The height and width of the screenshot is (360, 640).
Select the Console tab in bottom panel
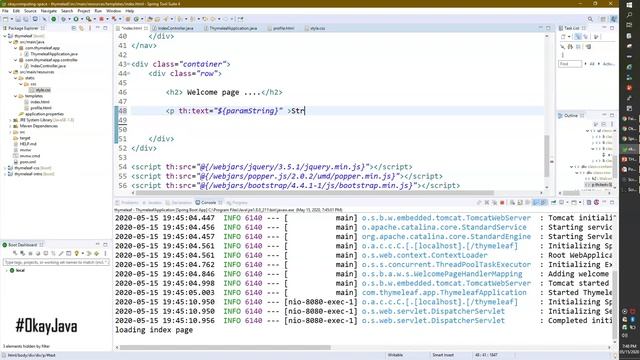(208, 202)
